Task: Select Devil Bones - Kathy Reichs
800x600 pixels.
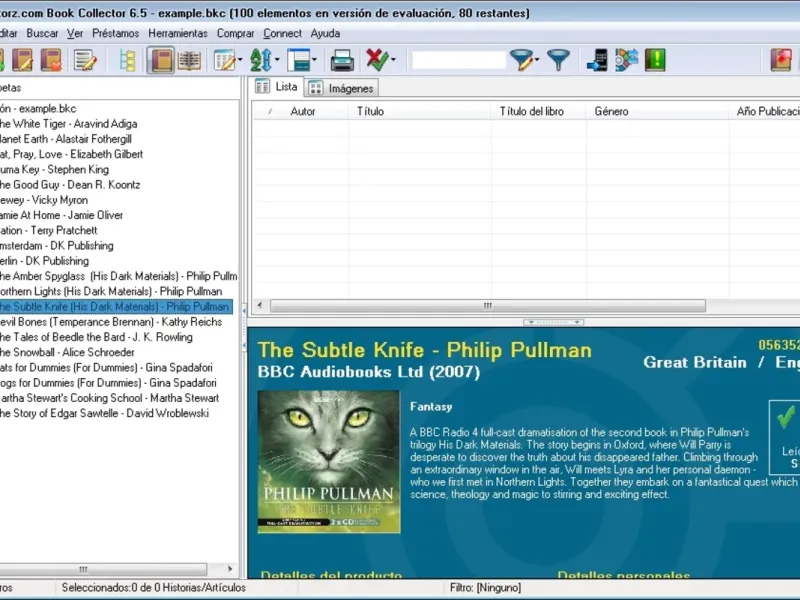Action: pos(111,322)
